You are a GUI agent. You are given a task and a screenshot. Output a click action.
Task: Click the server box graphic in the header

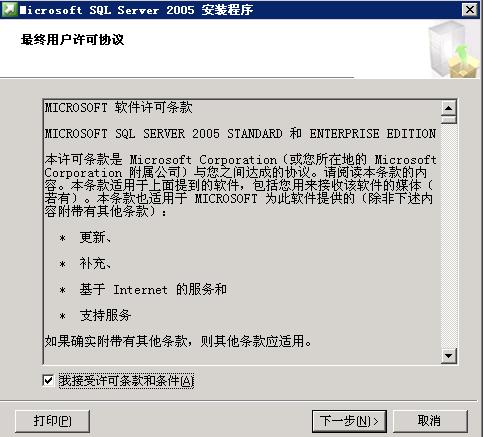455,49
